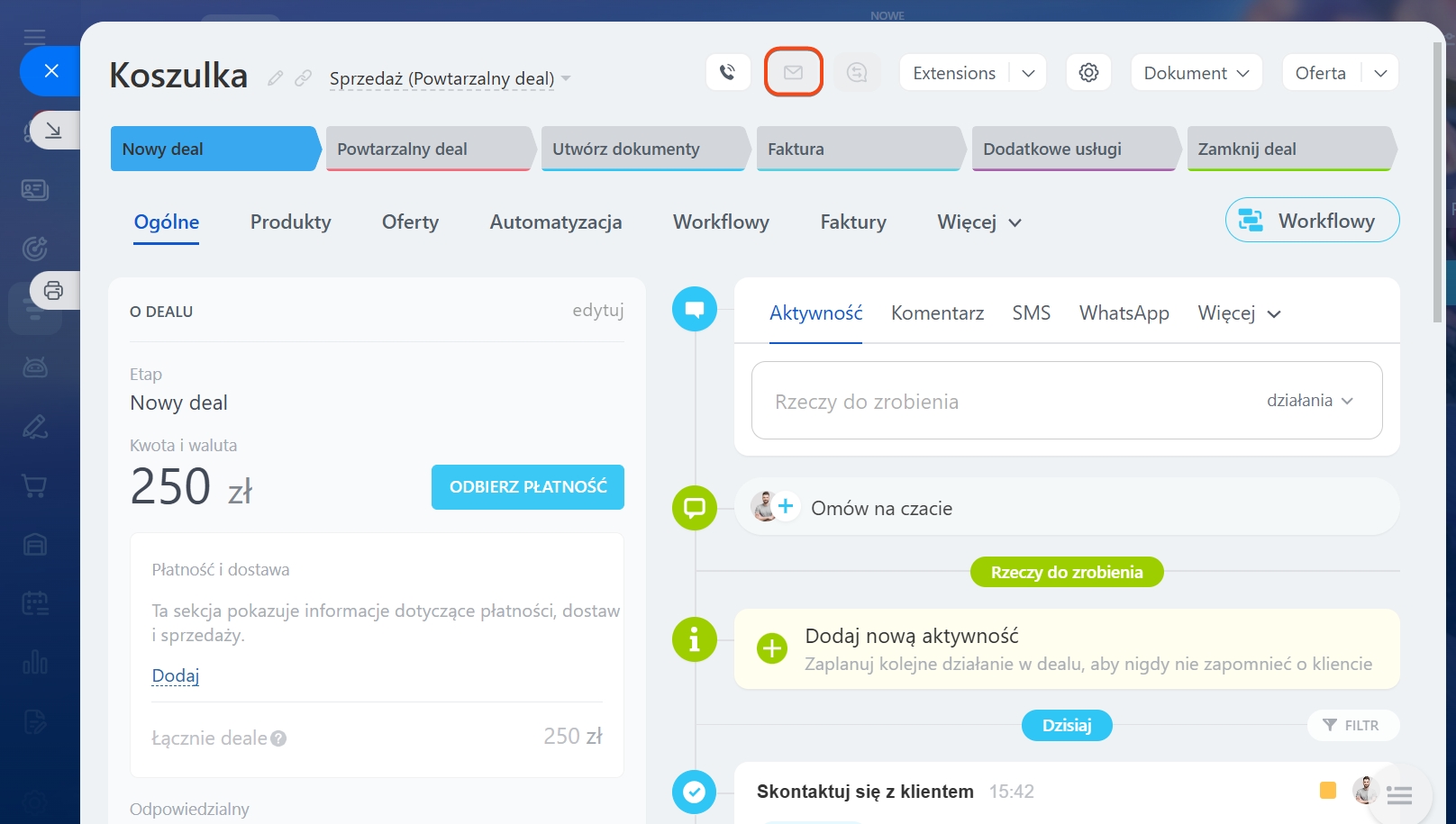Switch to the Oferty tab
The width and height of the screenshot is (1456, 824).
(410, 222)
